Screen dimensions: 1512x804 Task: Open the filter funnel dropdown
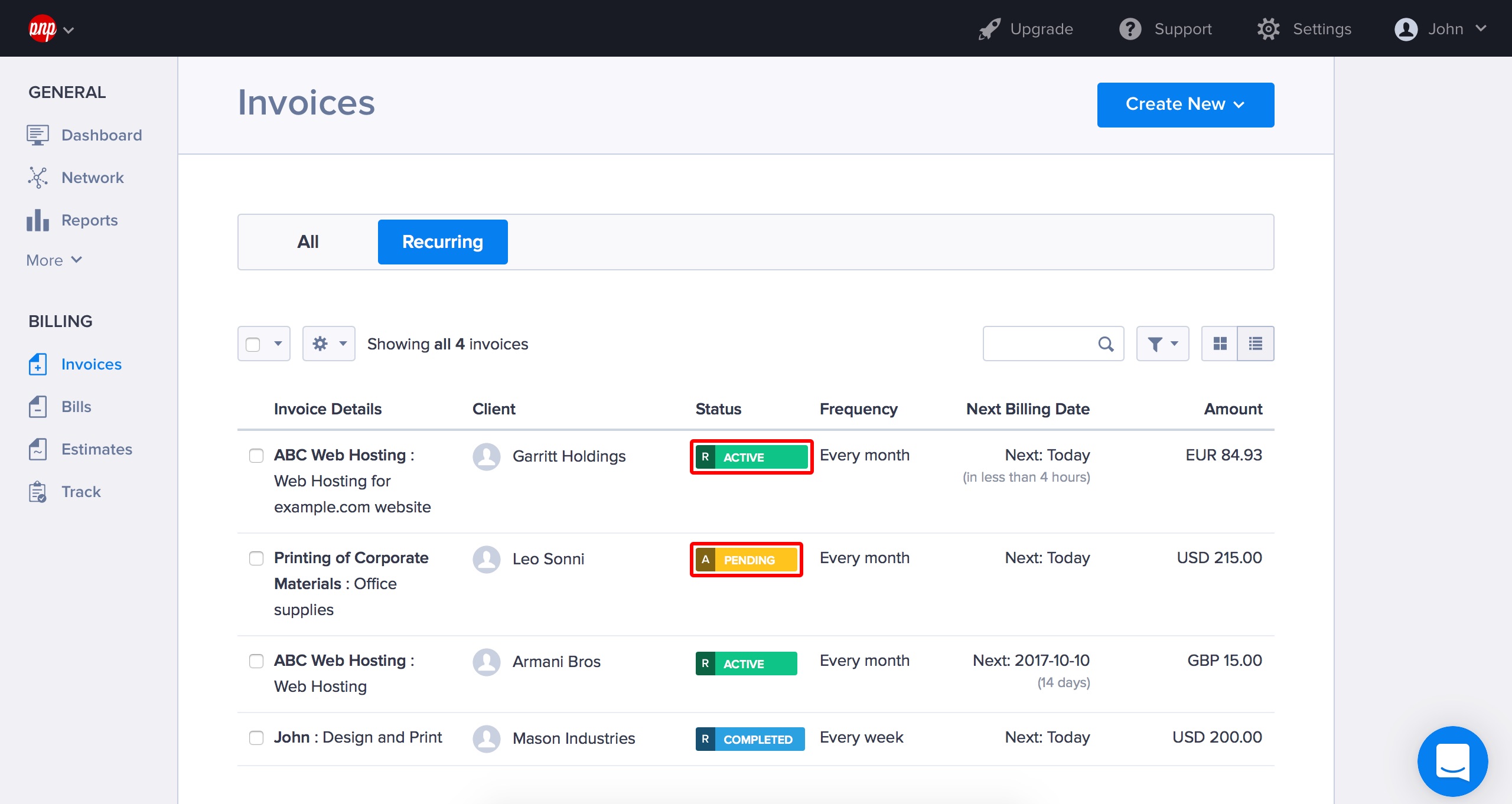coord(1162,344)
